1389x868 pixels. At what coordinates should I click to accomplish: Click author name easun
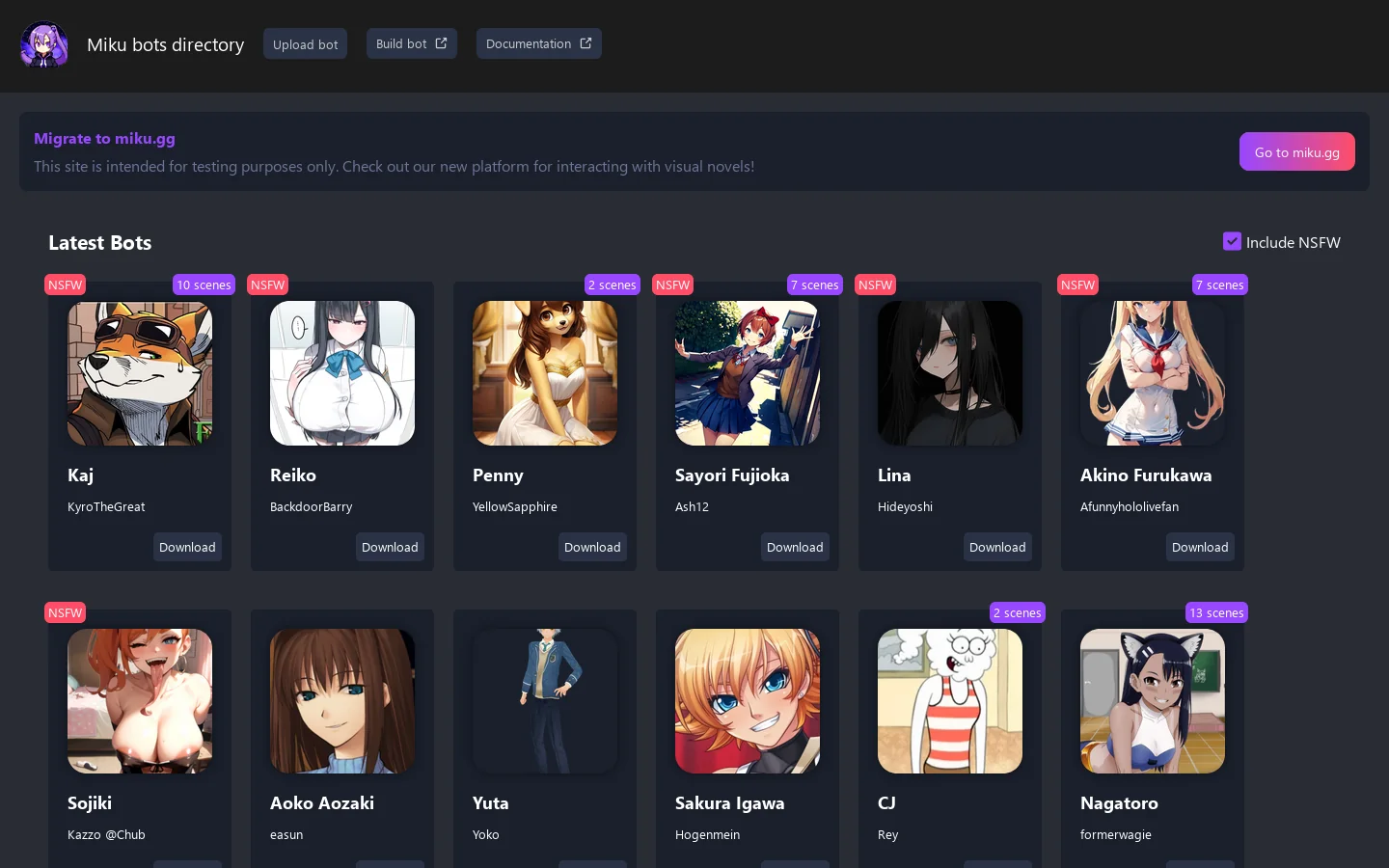click(x=286, y=834)
